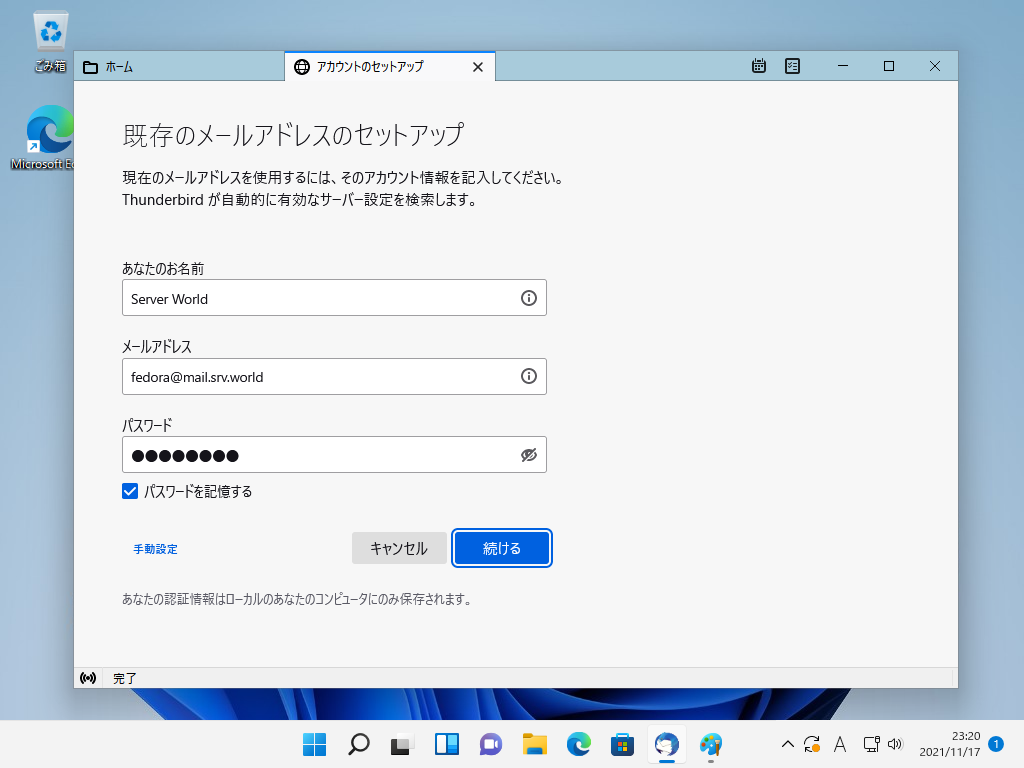The width and height of the screenshot is (1024, 768).
Task: Open Recycle Bin on the desktop
Action: [x=50, y=32]
